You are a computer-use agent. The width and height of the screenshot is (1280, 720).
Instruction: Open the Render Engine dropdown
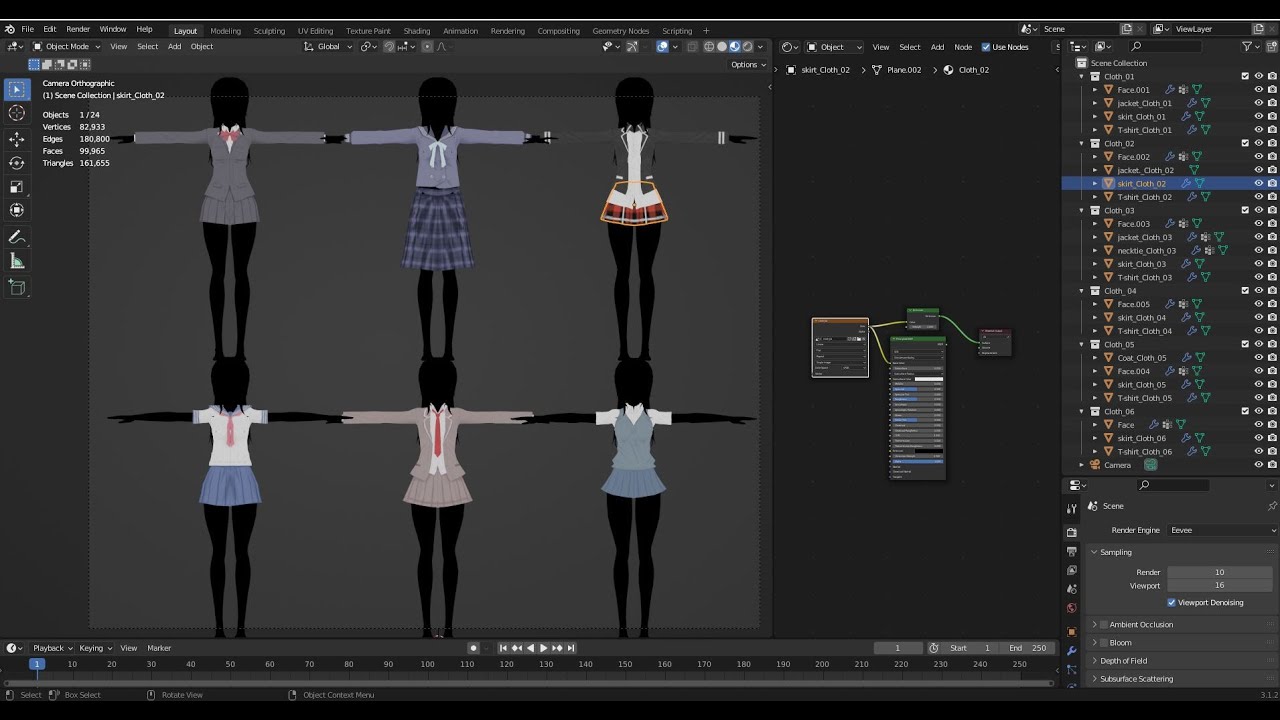click(x=1223, y=530)
